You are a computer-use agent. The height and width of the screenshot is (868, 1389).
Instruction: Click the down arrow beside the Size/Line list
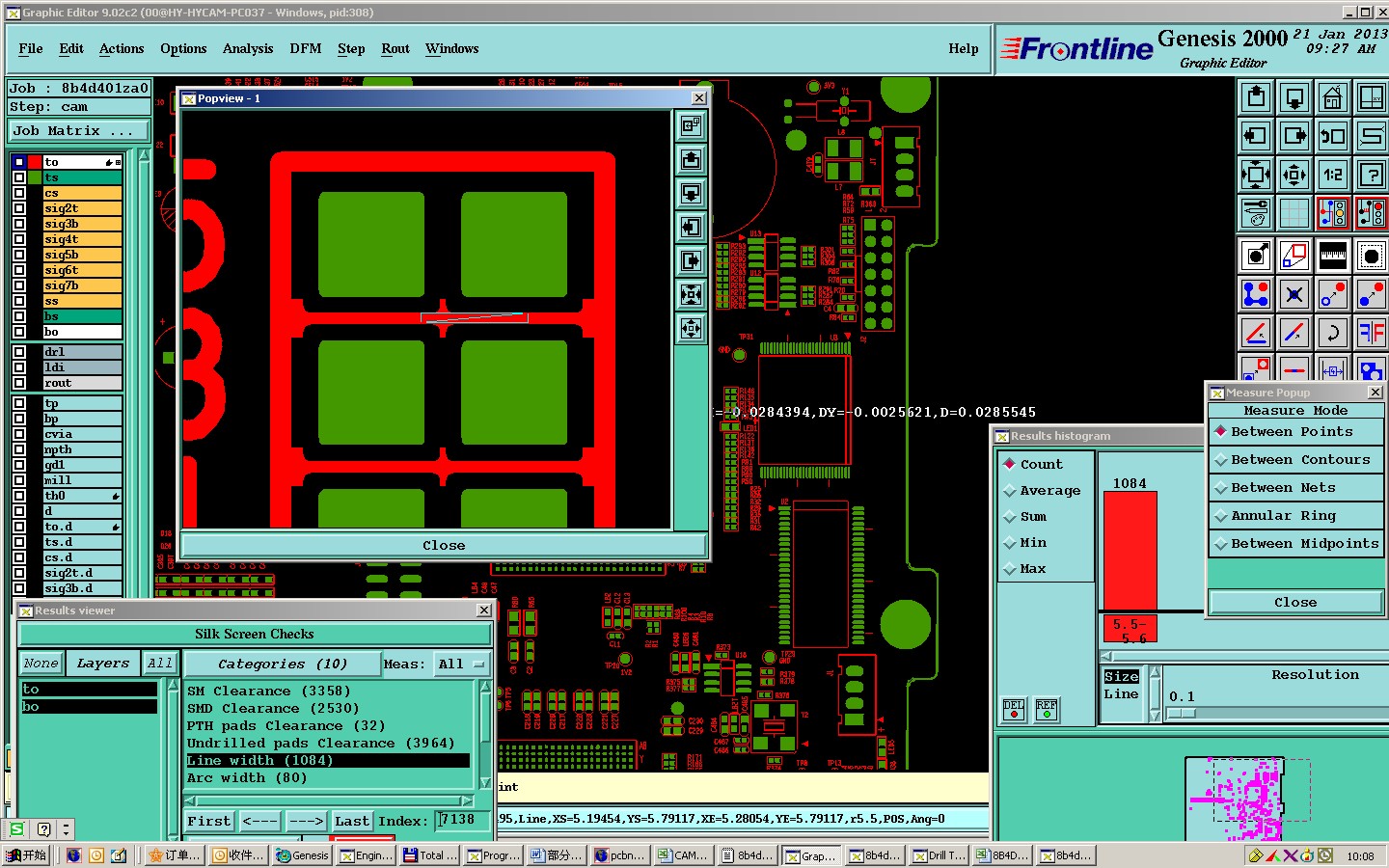(1156, 715)
